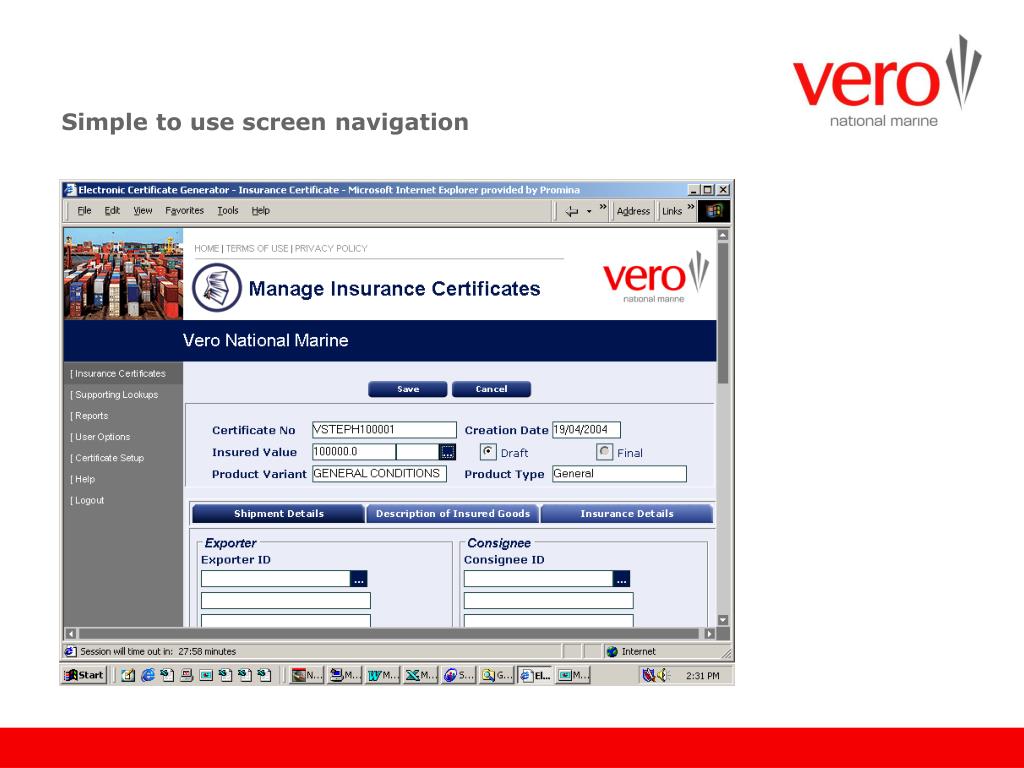Open Insurance Certificates in the sidebar
The image size is (1024, 768).
click(118, 374)
